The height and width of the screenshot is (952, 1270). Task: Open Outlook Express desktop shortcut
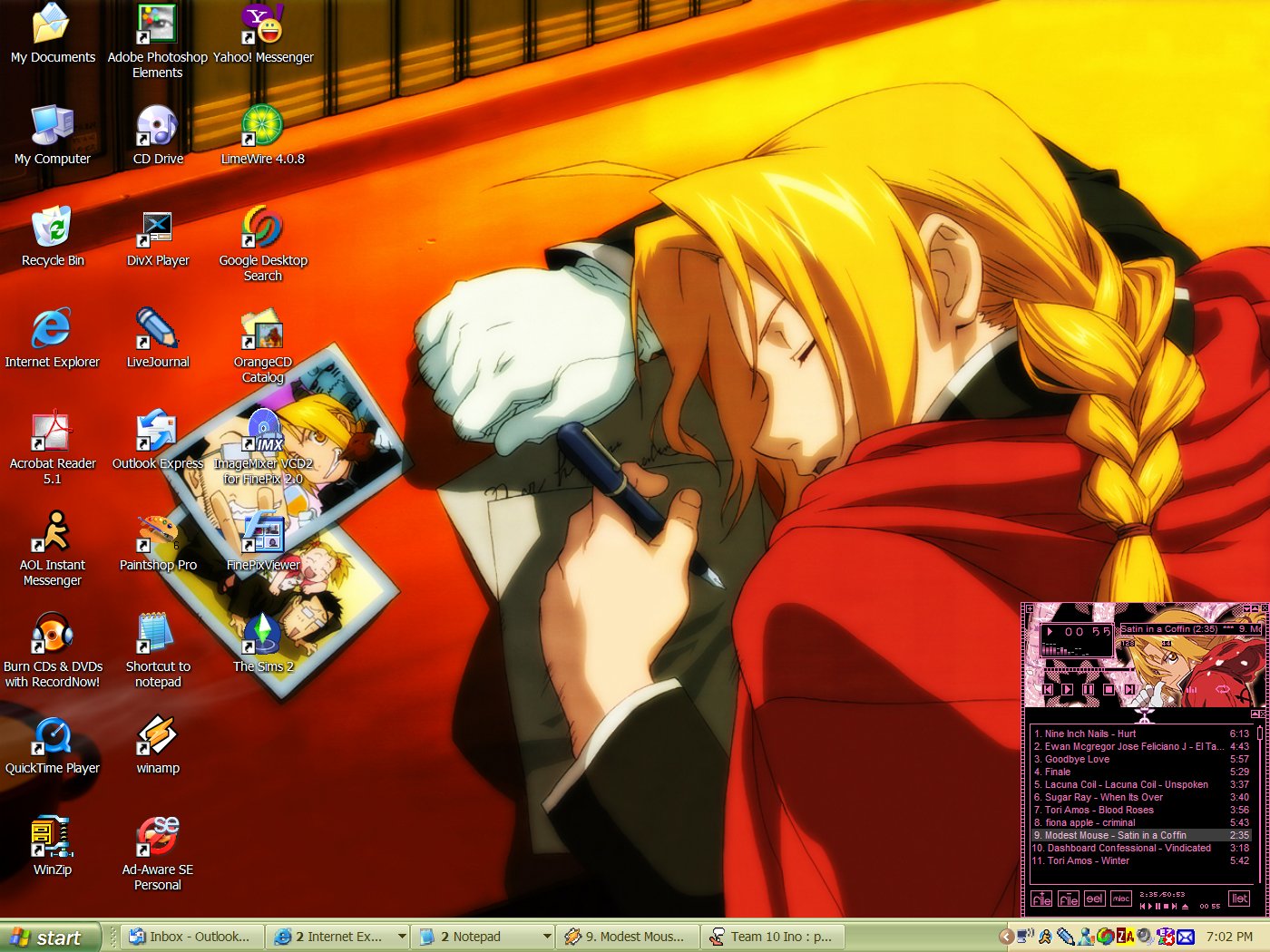coord(158,441)
